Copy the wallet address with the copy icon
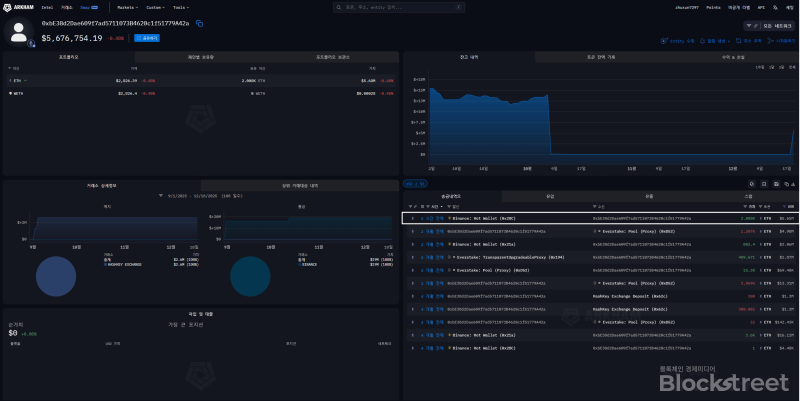This screenshot has width=800, height=401. point(199,23)
